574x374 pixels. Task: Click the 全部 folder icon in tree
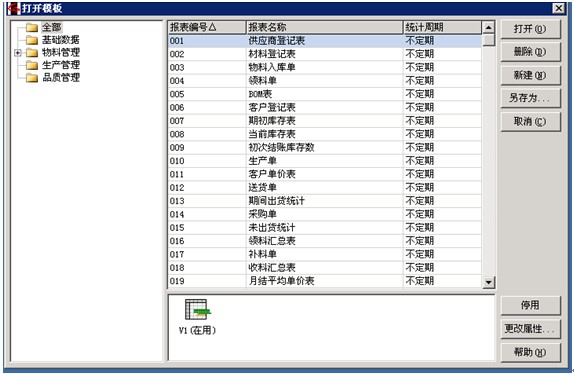(32, 27)
